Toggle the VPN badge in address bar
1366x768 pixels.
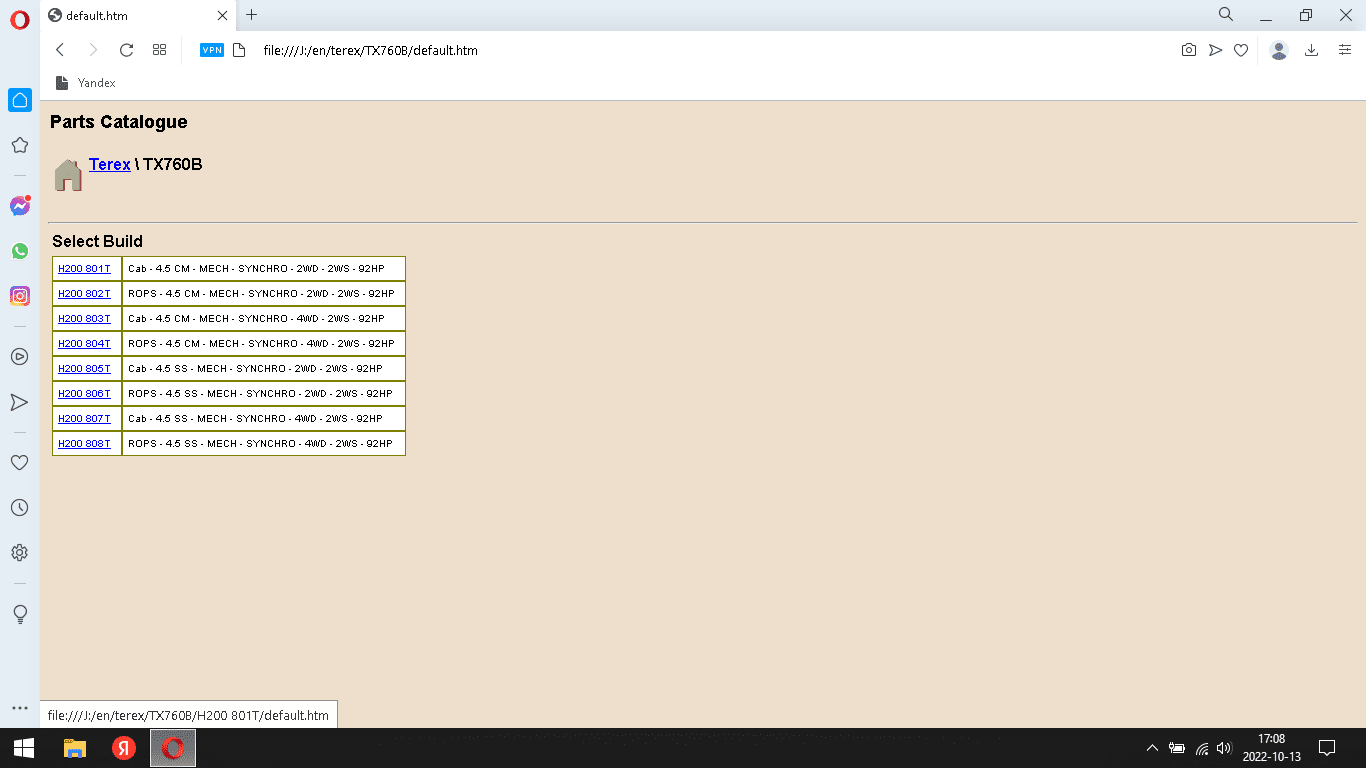(212, 50)
